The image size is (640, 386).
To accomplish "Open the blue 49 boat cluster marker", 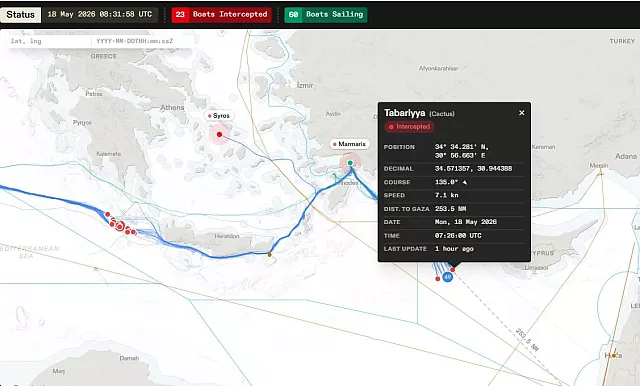I will [x=447, y=277].
